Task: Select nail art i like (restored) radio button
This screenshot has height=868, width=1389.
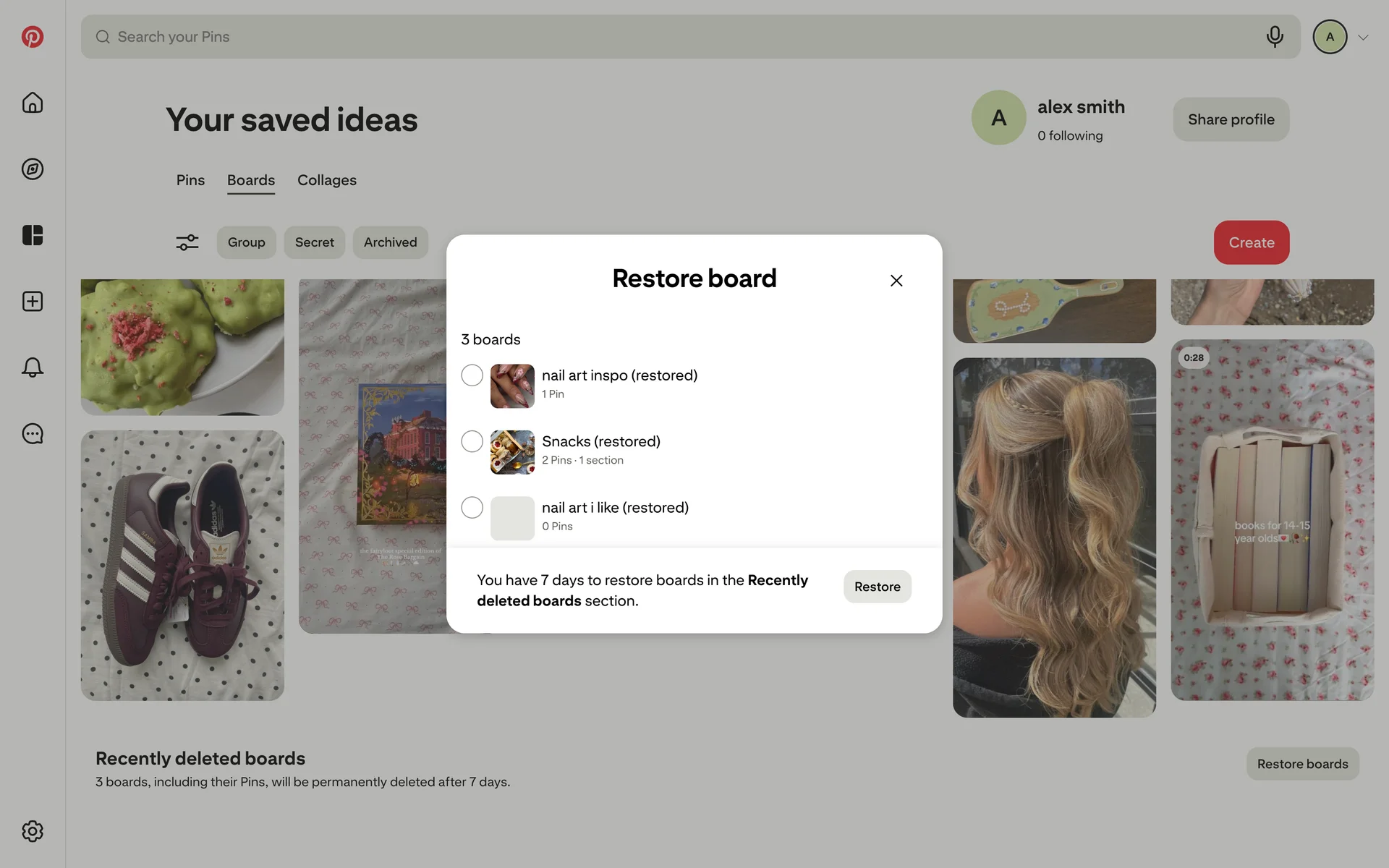Action: tap(472, 508)
